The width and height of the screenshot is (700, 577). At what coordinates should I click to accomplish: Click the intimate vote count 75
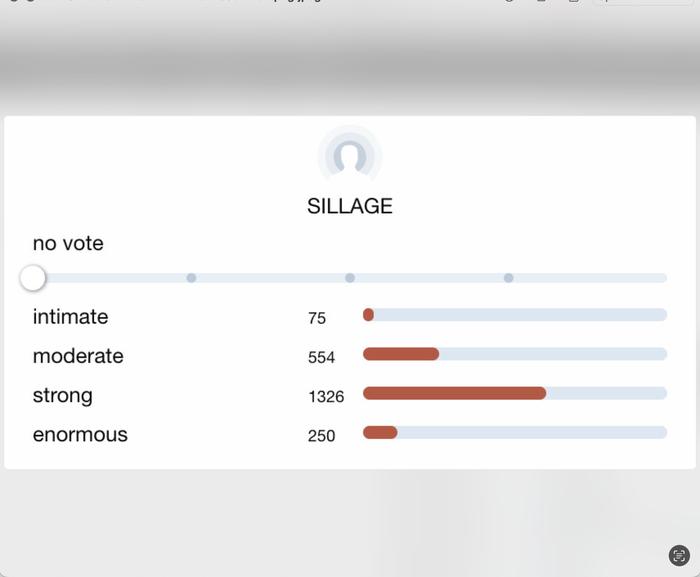pyautogui.click(x=317, y=318)
